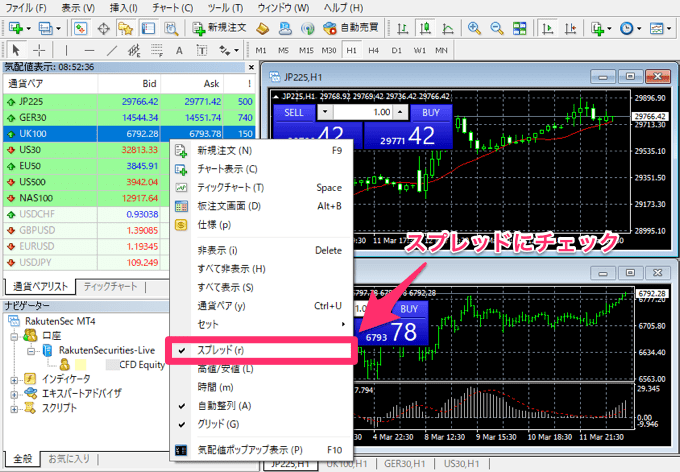Close the 気配値表示 panel
Image resolution: width=680 pixels, height=472 pixels.
pyautogui.click(x=251, y=67)
